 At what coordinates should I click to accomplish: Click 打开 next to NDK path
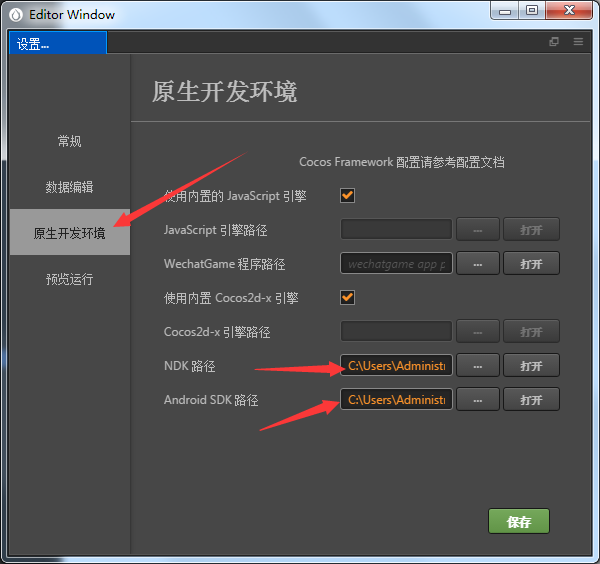click(x=531, y=365)
